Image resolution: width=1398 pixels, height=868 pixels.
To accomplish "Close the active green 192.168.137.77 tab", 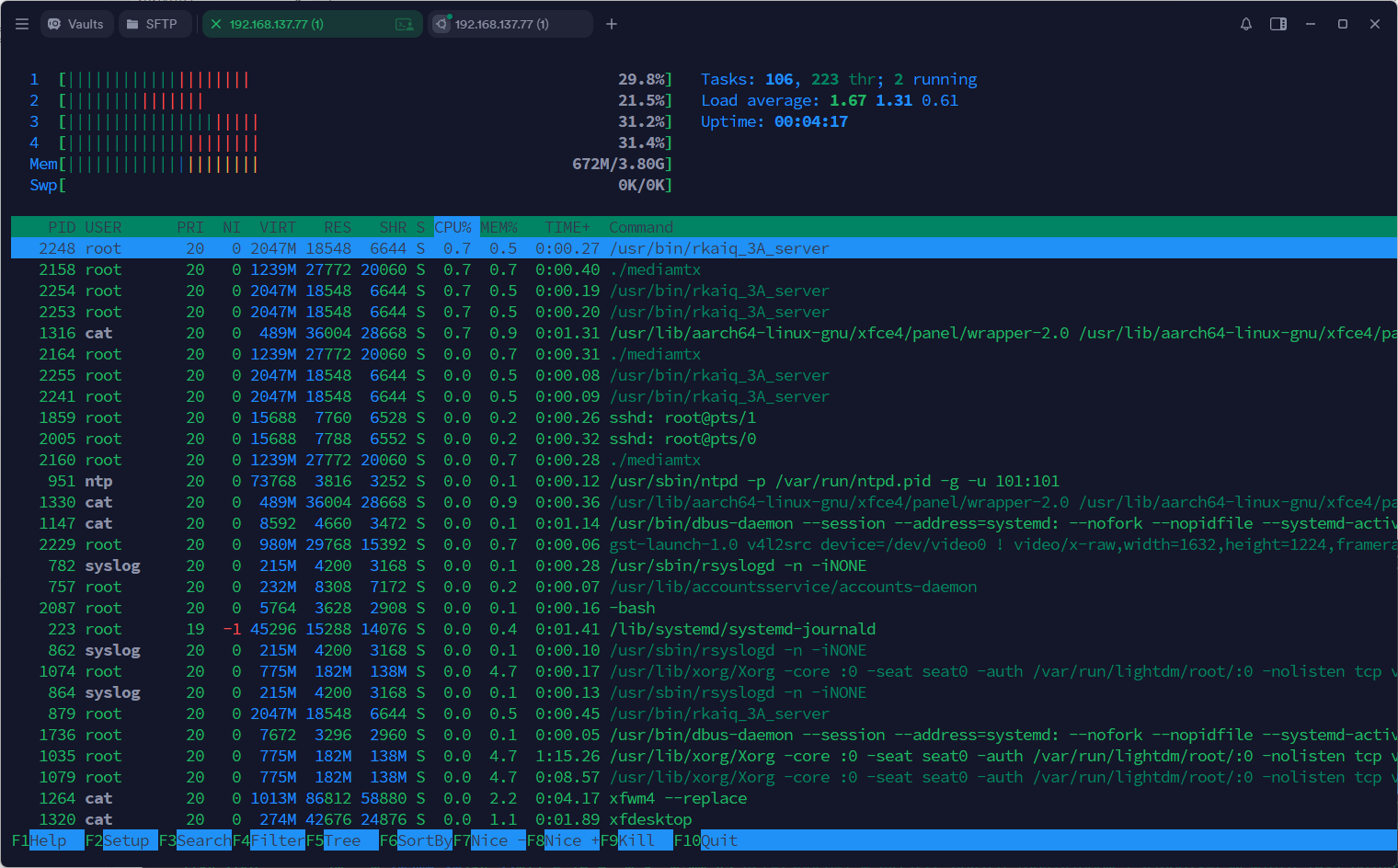I will (216, 24).
